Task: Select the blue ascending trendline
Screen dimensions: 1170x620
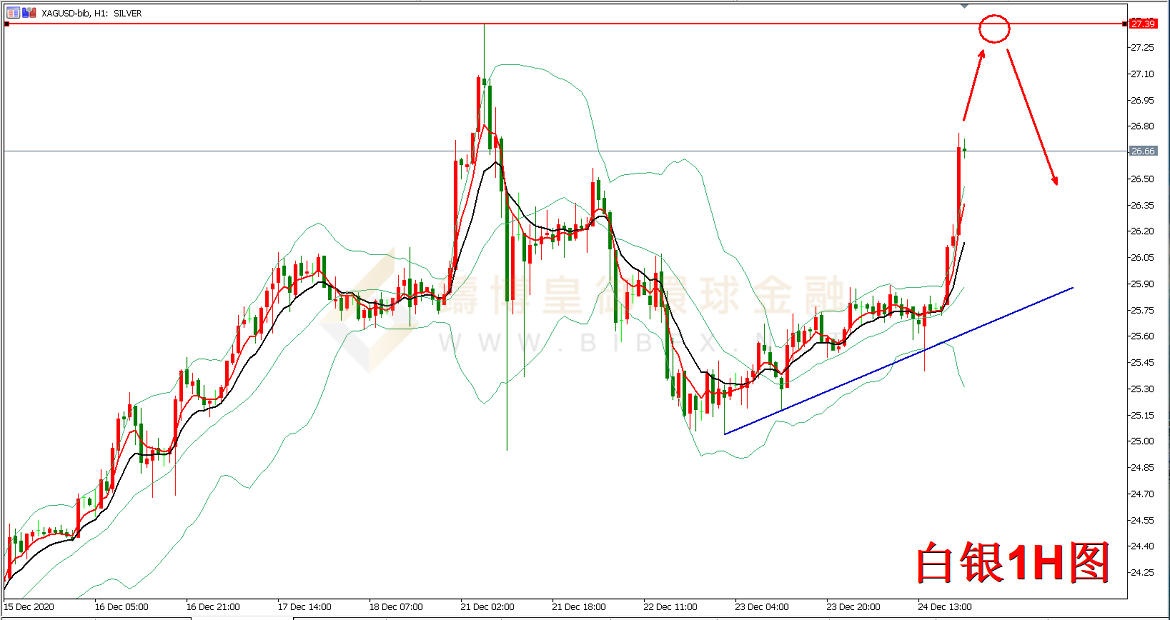Action: (900, 360)
